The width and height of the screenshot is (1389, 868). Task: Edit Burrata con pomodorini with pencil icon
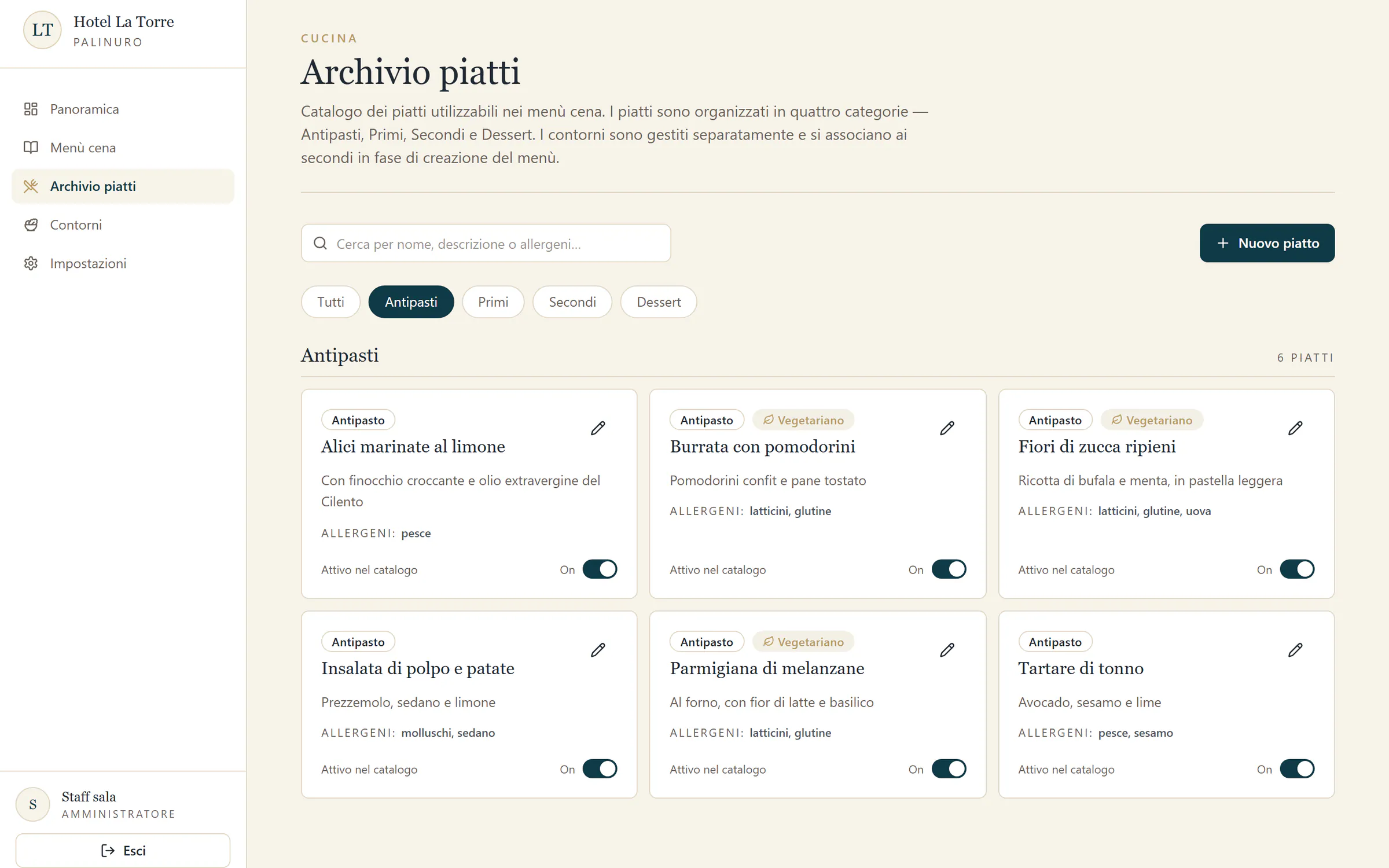[947, 428]
